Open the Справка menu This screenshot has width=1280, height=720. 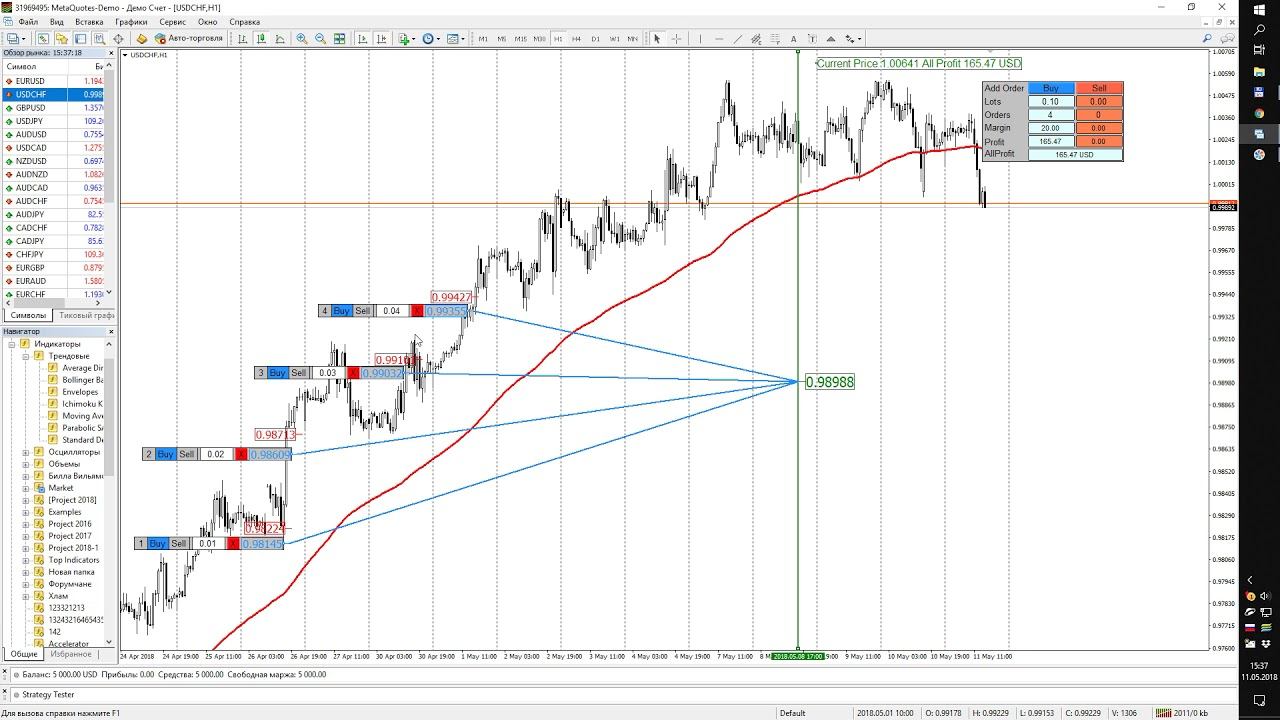[x=245, y=21]
